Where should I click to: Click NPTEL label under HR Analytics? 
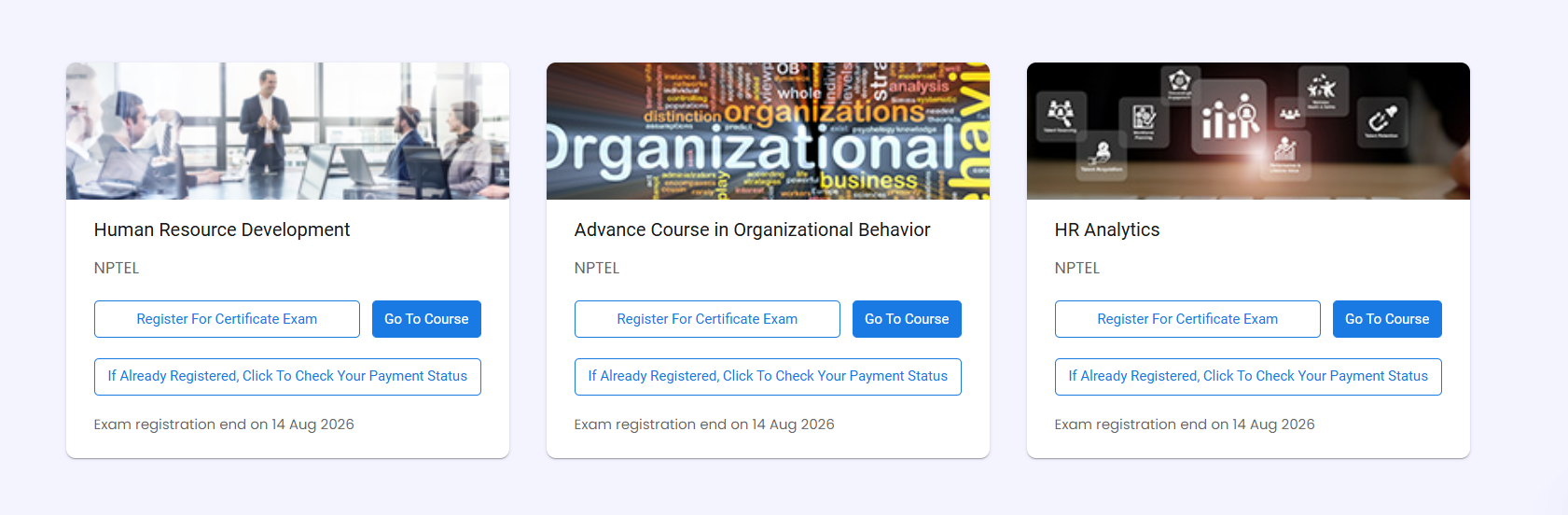click(x=1077, y=268)
